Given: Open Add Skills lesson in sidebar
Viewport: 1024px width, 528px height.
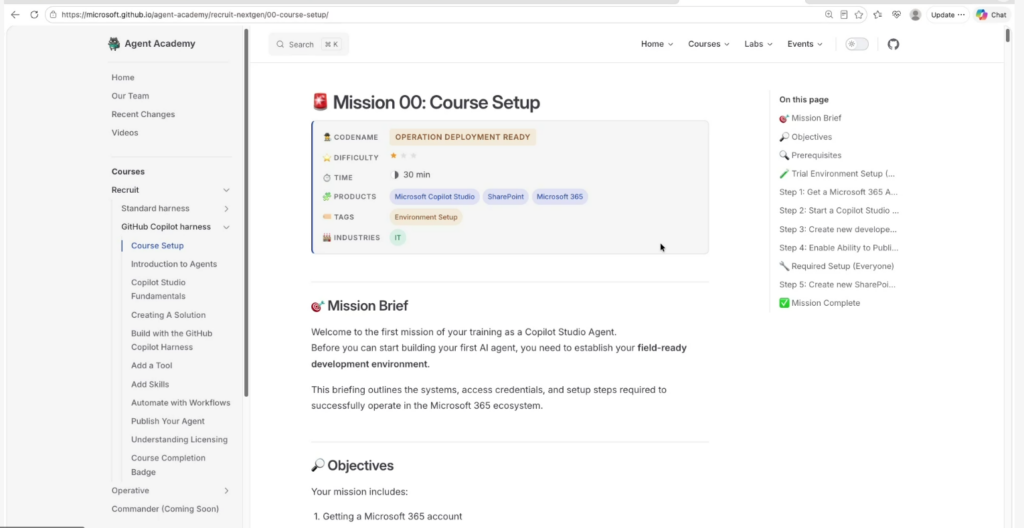Looking at the screenshot, I should pyautogui.click(x=150, y=384).
